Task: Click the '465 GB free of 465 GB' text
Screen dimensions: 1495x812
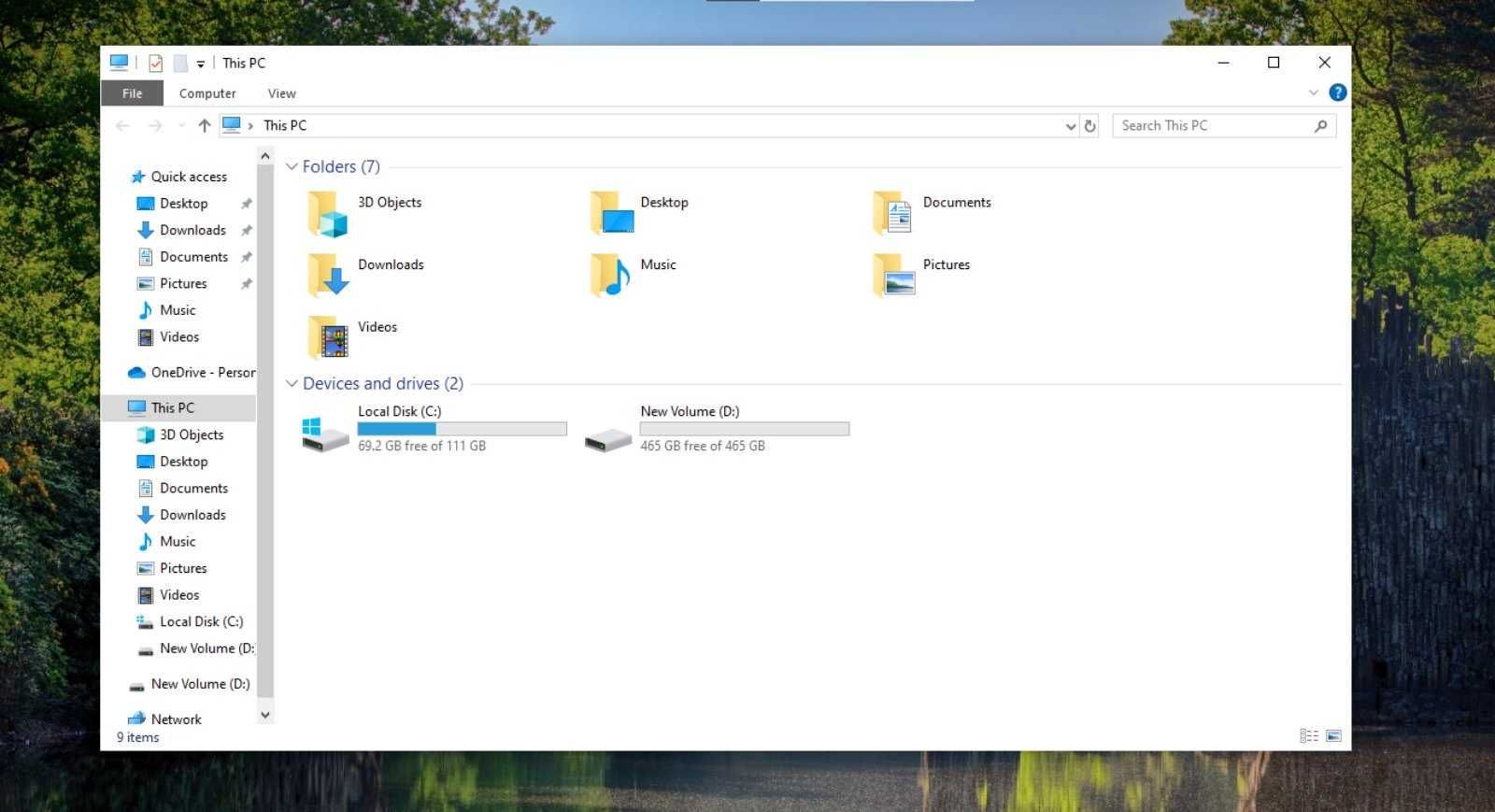Action: [703, 446]
